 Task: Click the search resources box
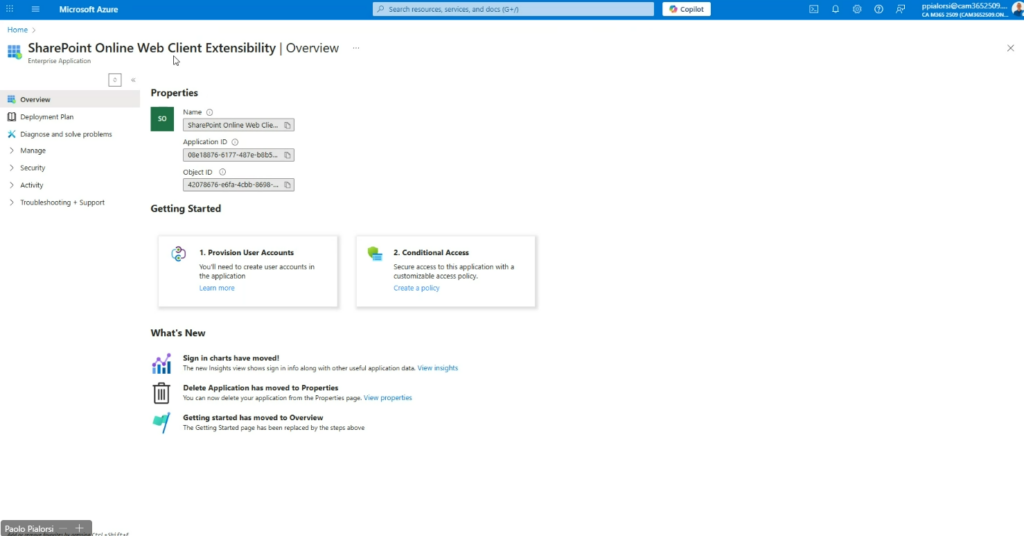[513, 9]
